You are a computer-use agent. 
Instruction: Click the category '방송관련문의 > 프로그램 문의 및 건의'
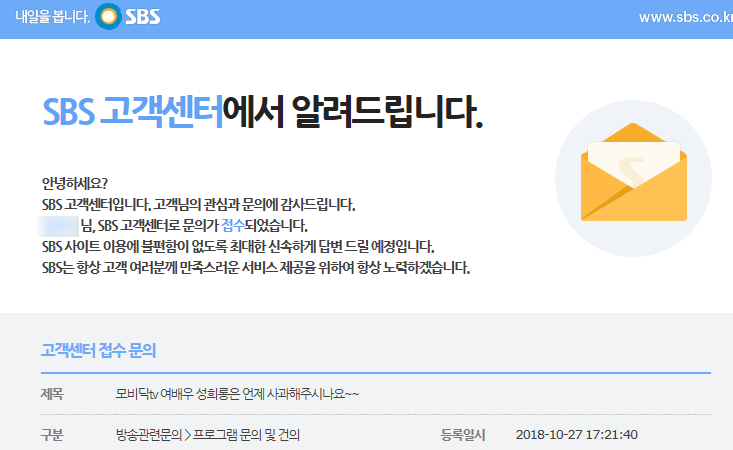208,435
